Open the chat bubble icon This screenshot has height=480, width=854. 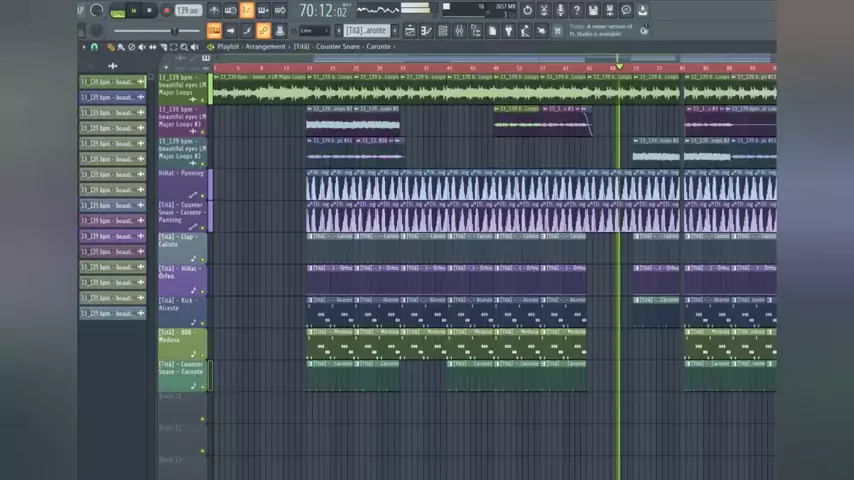(626, 10)
